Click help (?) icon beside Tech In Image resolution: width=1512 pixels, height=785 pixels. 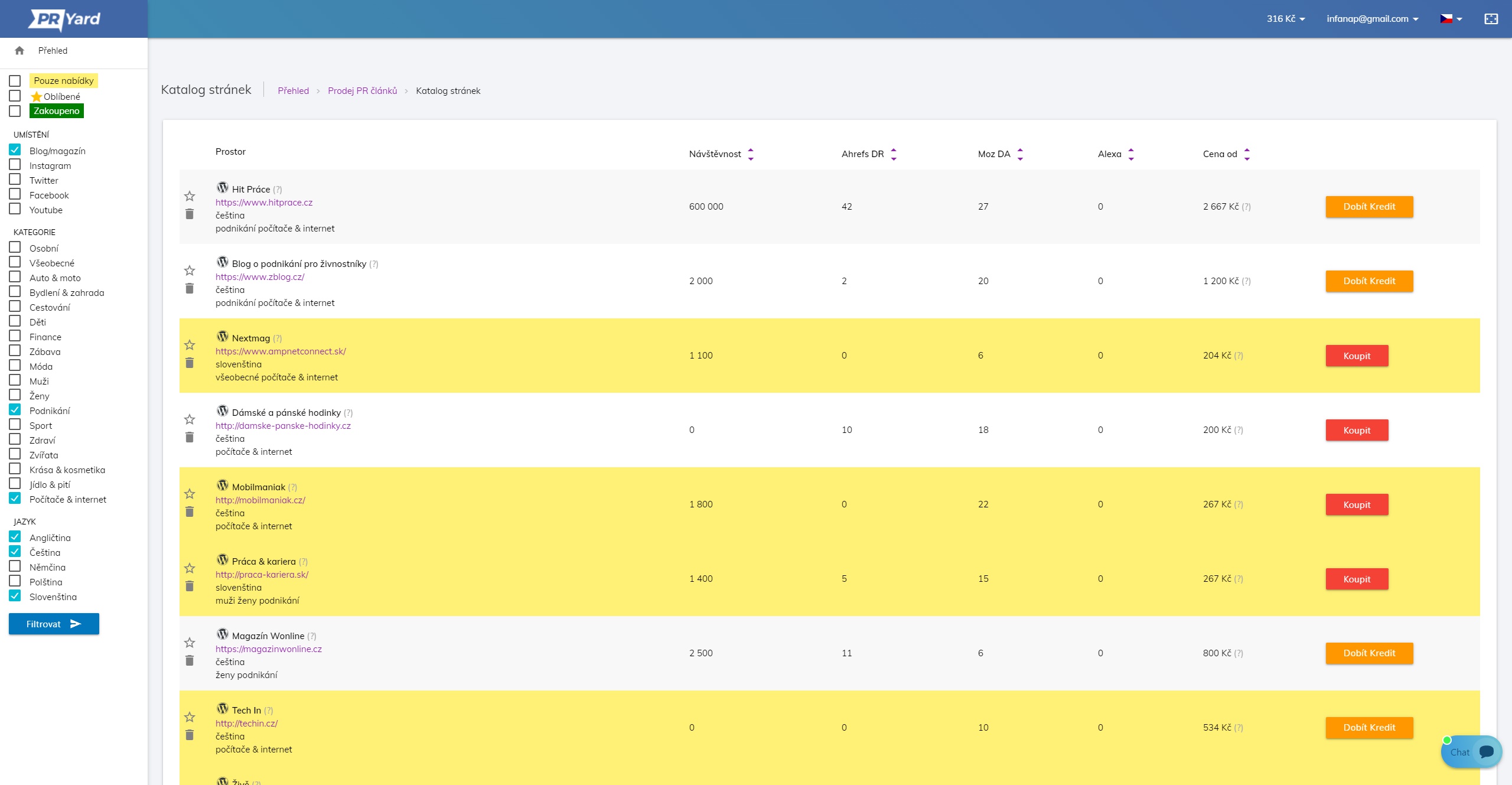click(269, 711)
